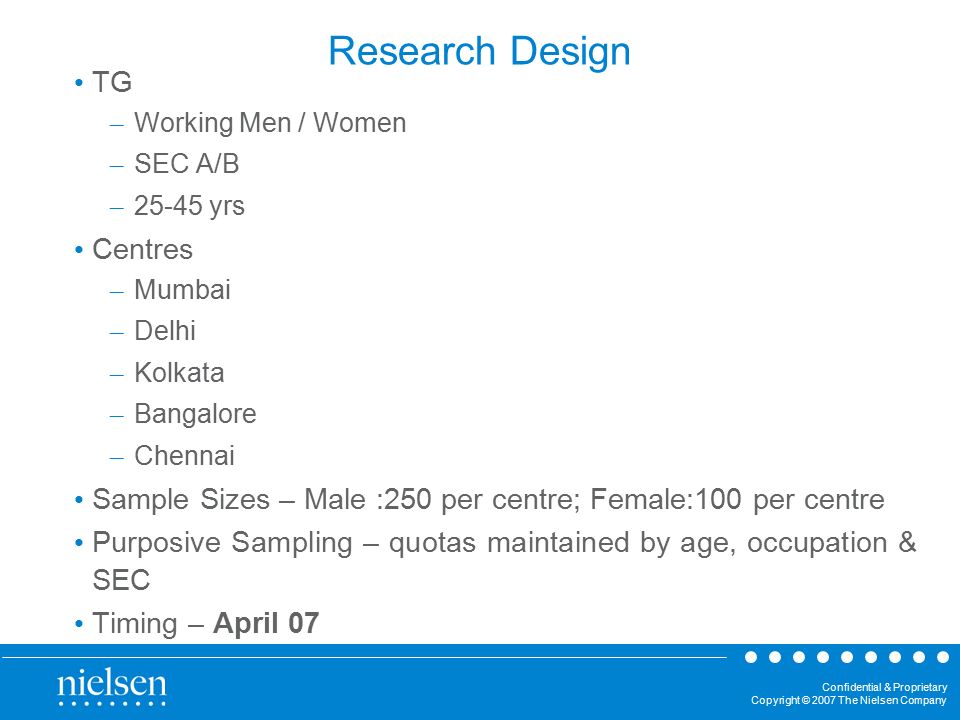Select the Copyright 2007 Nielsen Company text
This screenshot has height=720, width=960.
(849, 700)
